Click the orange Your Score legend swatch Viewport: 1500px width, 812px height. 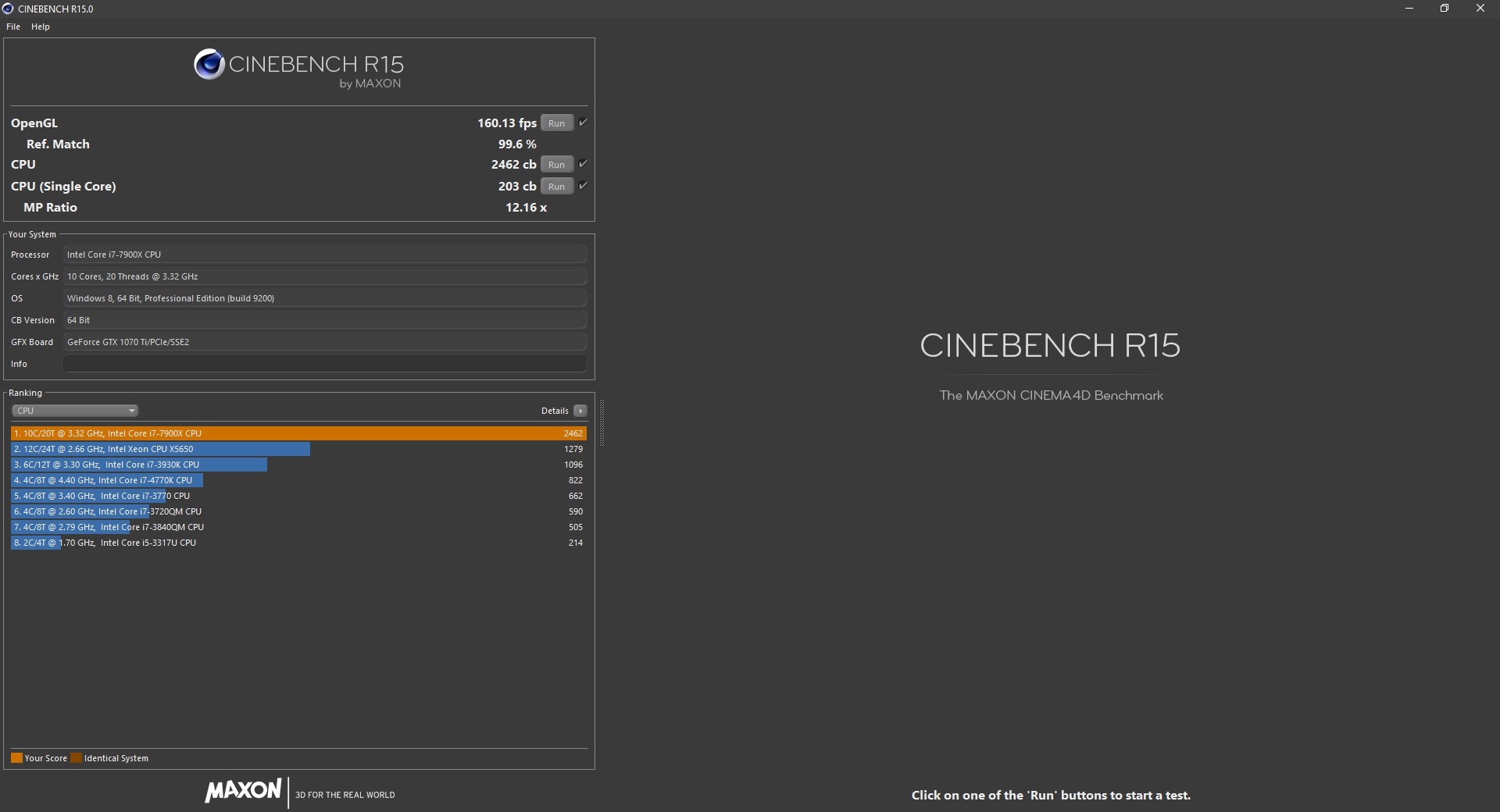click(16, 758)
